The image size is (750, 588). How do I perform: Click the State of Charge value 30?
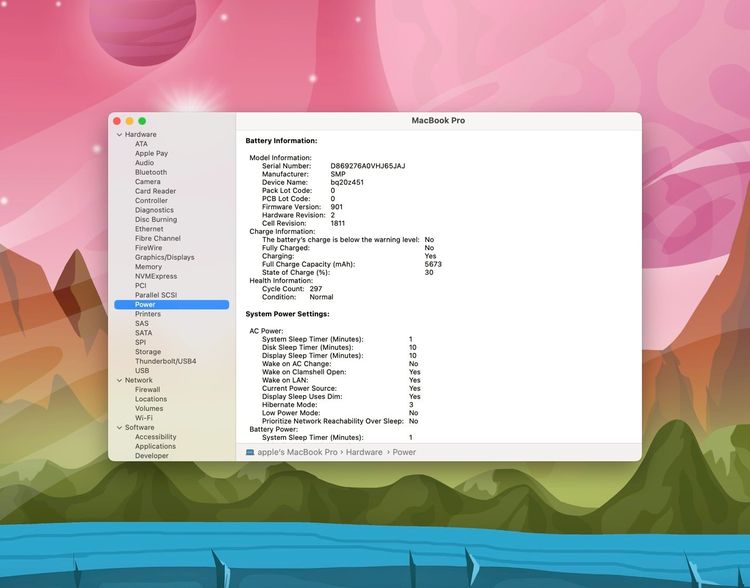point(429,273)
